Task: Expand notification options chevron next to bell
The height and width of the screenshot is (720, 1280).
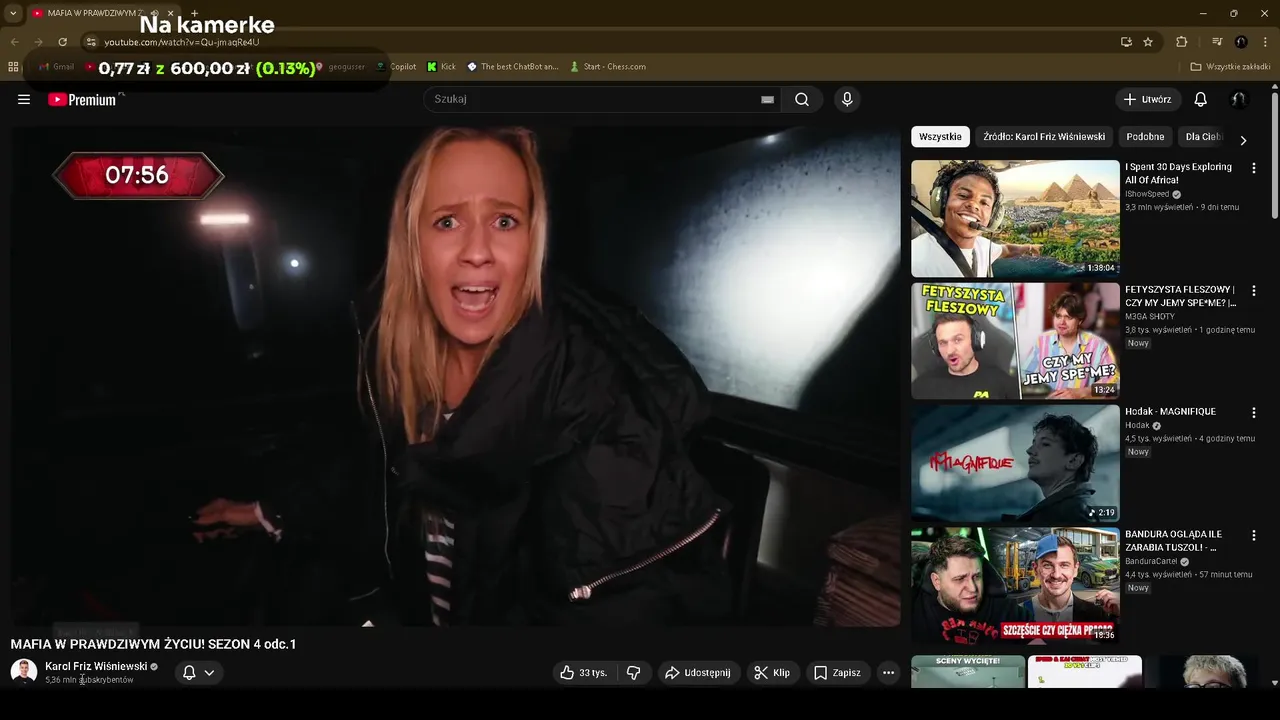Action: [209, 673]
